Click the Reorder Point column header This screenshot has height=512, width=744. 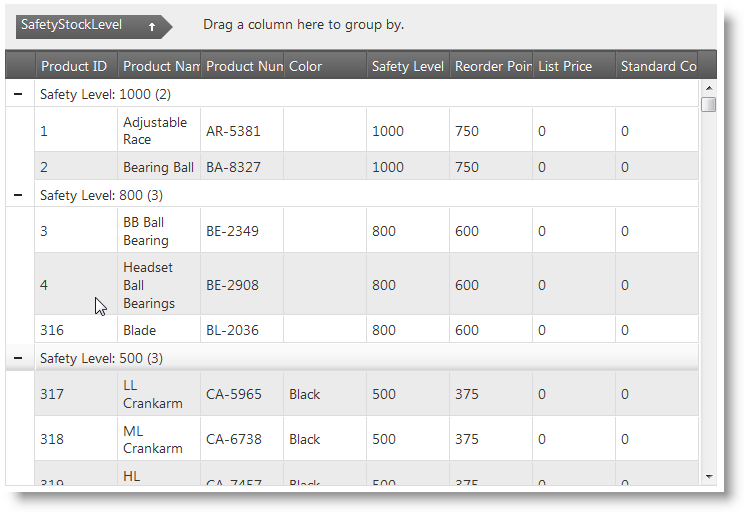(490, 66)
